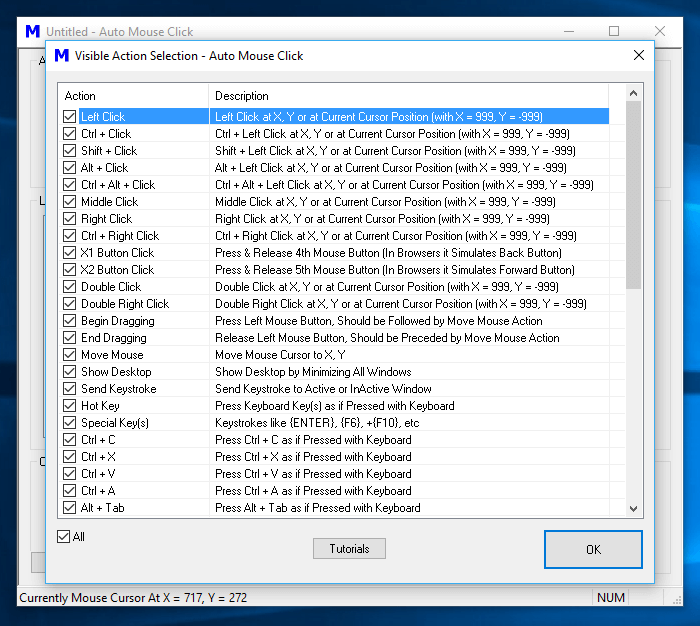Image resolution: width=700 pixels, height=626 pixels.
Task: Click the M logo in the dialog title bar
Action: pyautogui.click(x=62, y=55)
